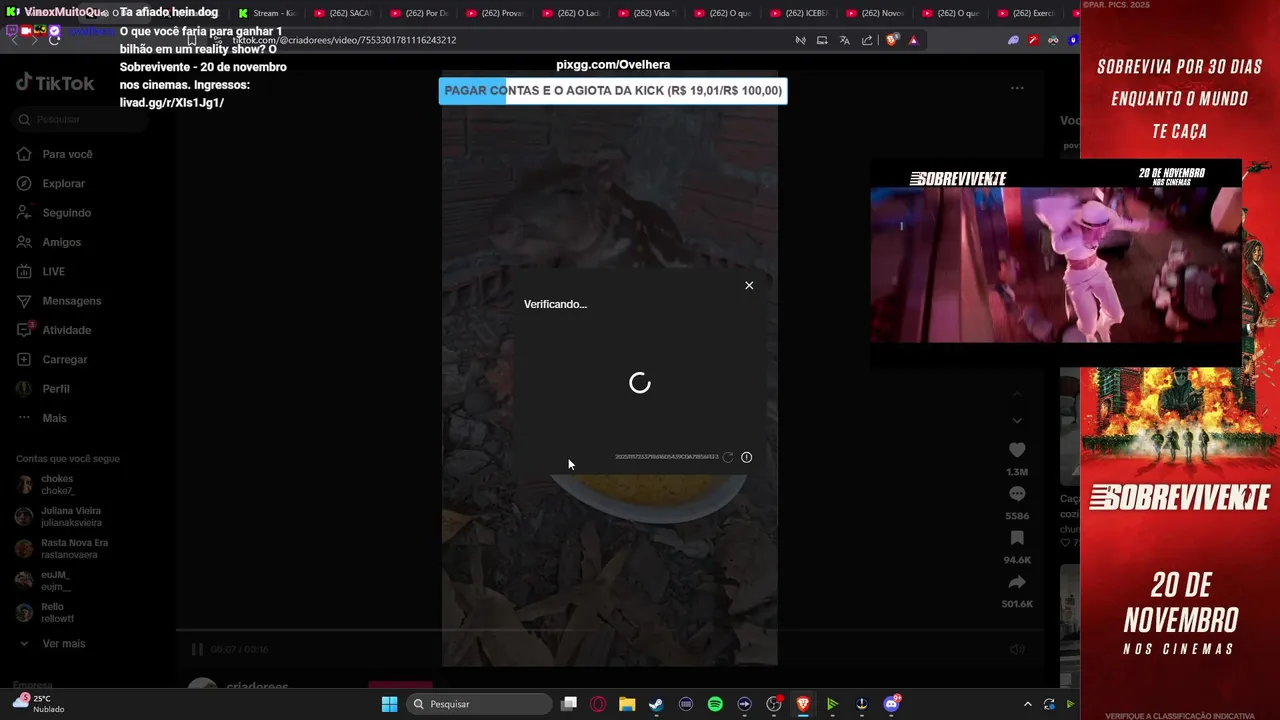Click taskbar Pesquisar search box
This screenshot has width=1280, height=720.
click(x=480, y=704)
